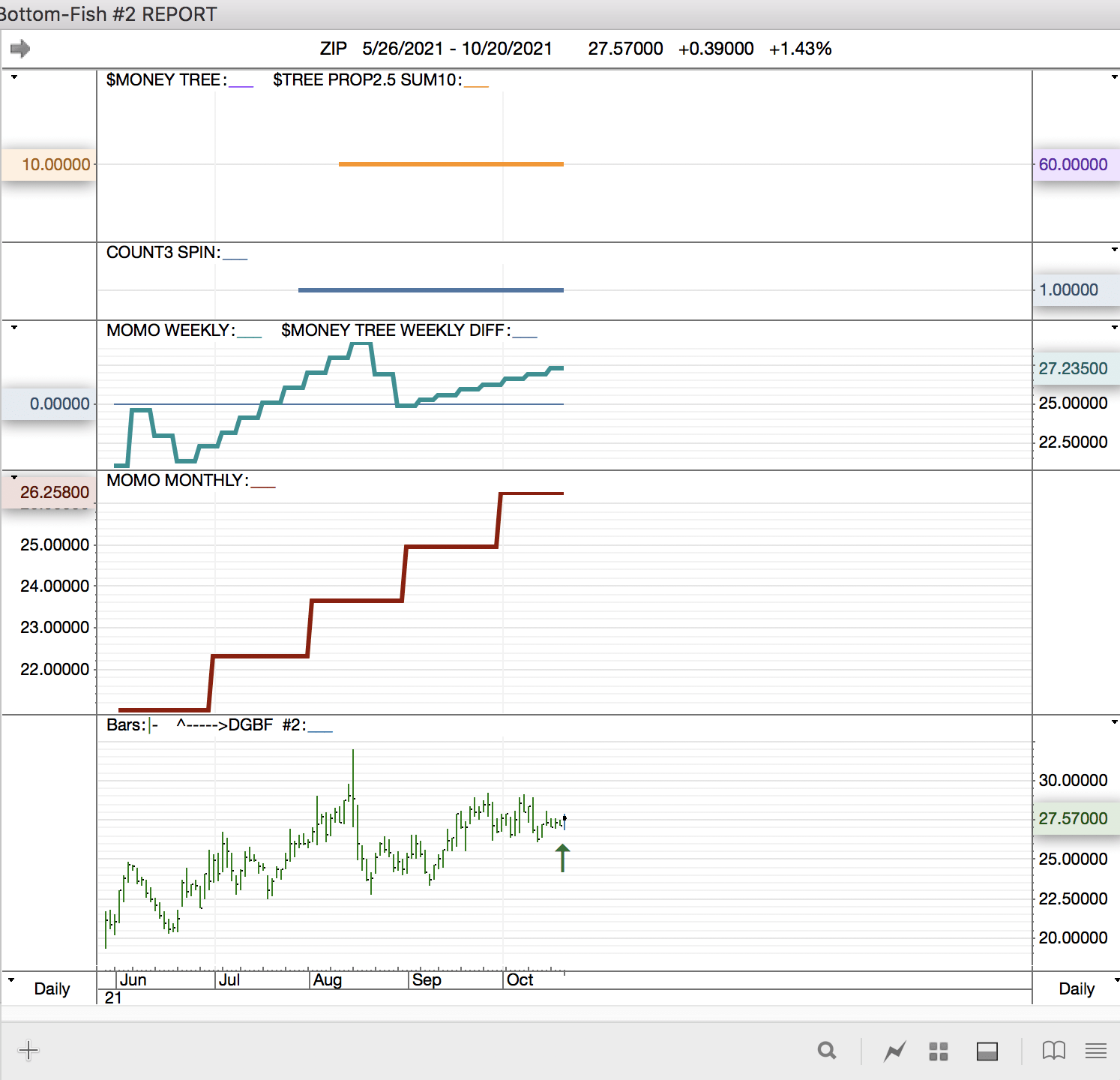The width and height of the screenshot is (1120, 1080).
Task: Open MOMO MONTHLY pane left menu arrow
Action: pos(13,477)
